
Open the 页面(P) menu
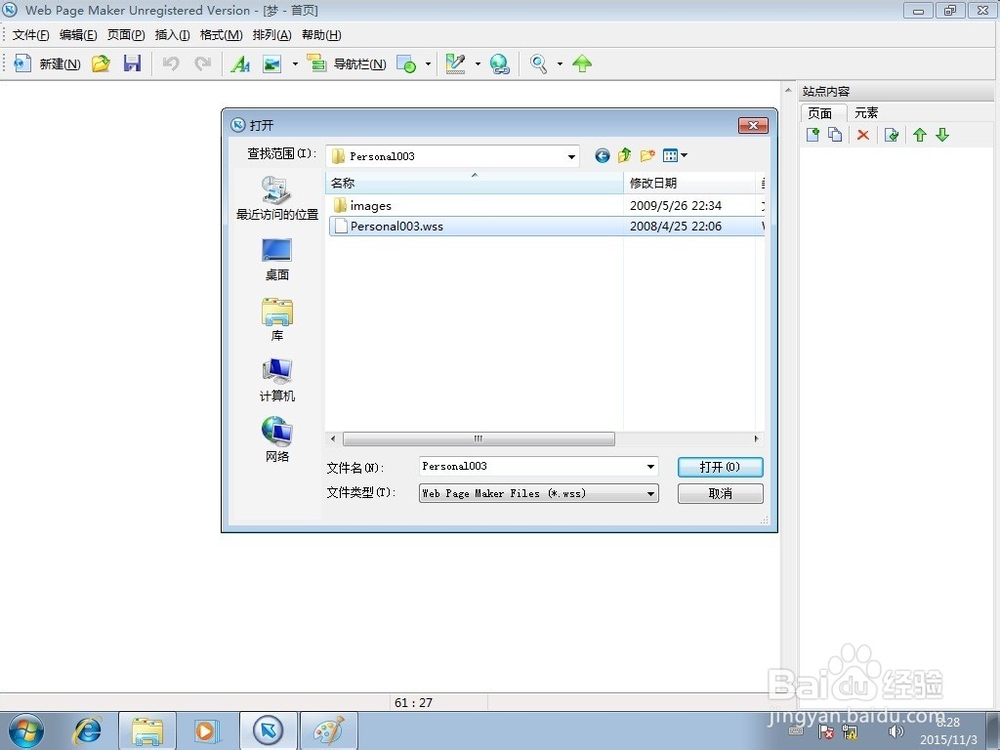coord(126,34)
